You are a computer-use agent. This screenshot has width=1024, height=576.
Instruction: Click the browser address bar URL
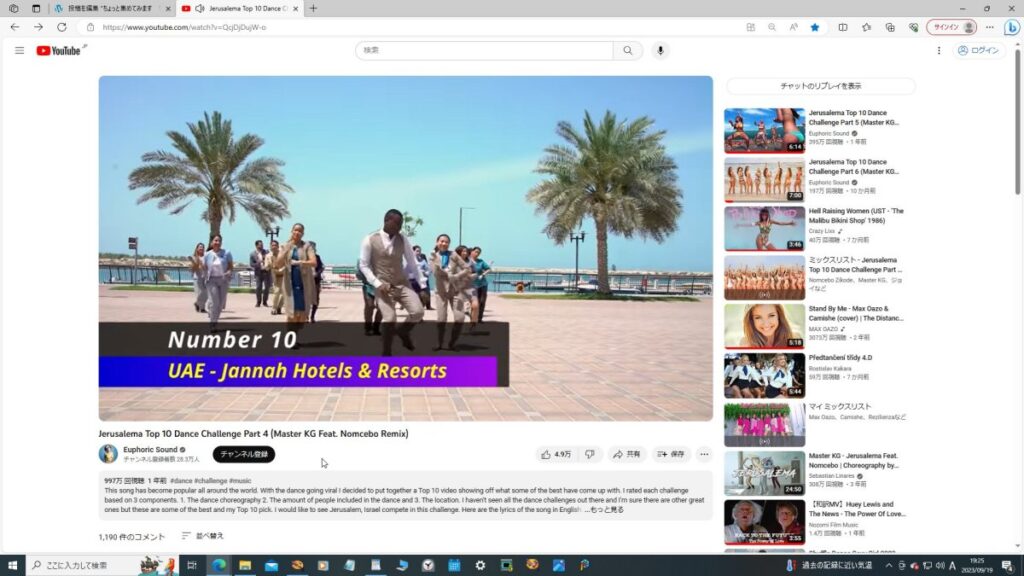tap(184, 27)
